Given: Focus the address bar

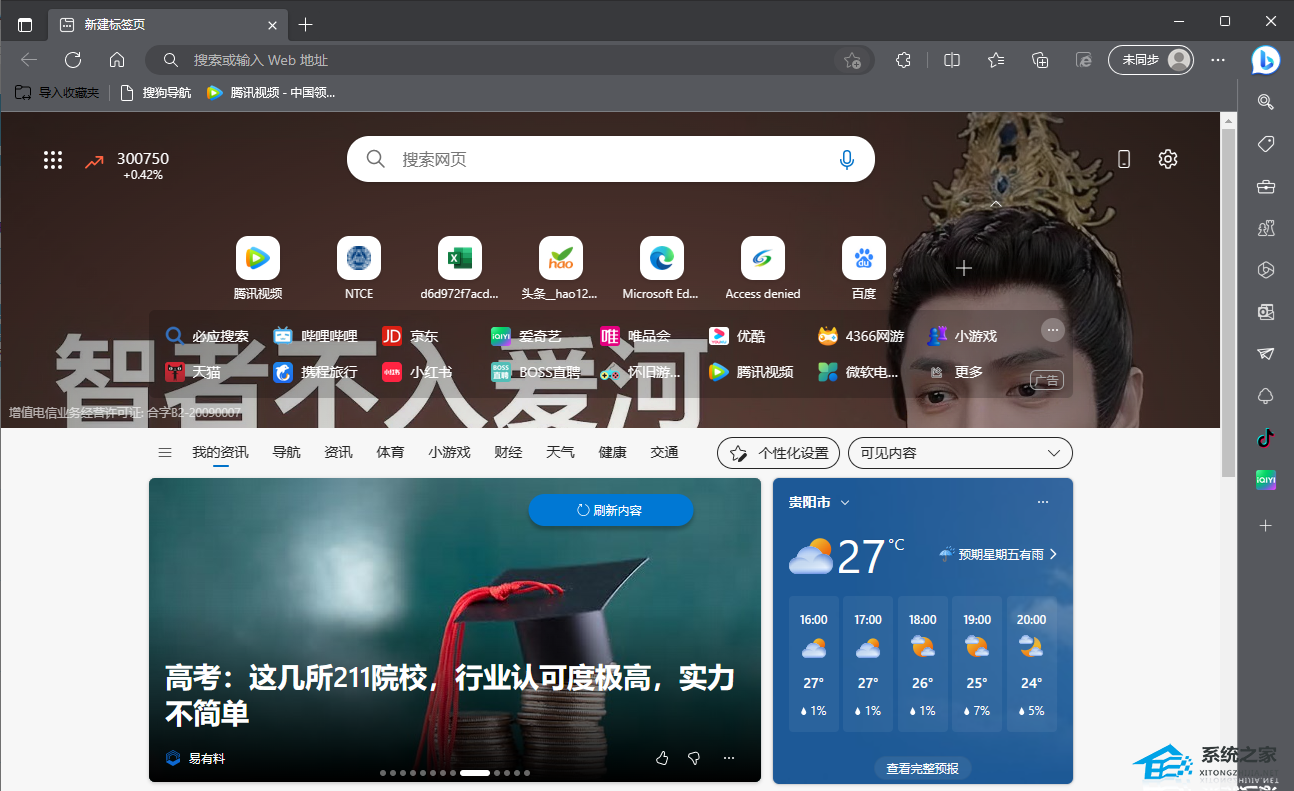Looking at the screenshot, I should tap(510, 60).
